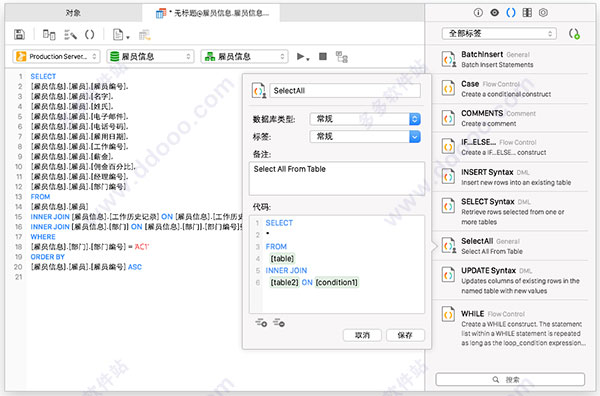Click the SelectAll snippet name field
The height and width of the screenshot is (396, 600).
click(345, 91)
